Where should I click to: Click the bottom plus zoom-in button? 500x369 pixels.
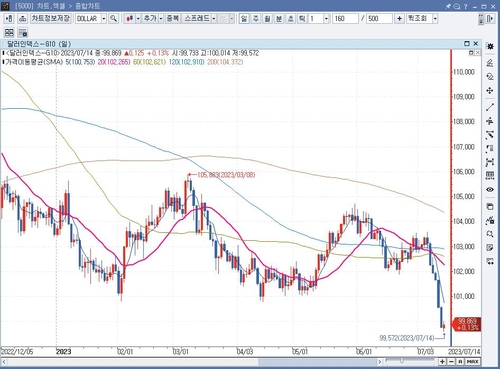pos(442,362)
